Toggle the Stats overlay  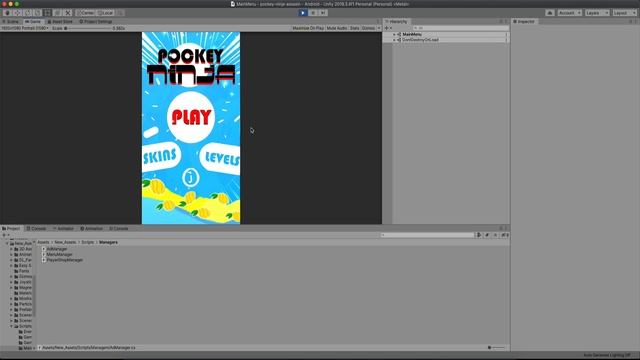click(354, 28)
